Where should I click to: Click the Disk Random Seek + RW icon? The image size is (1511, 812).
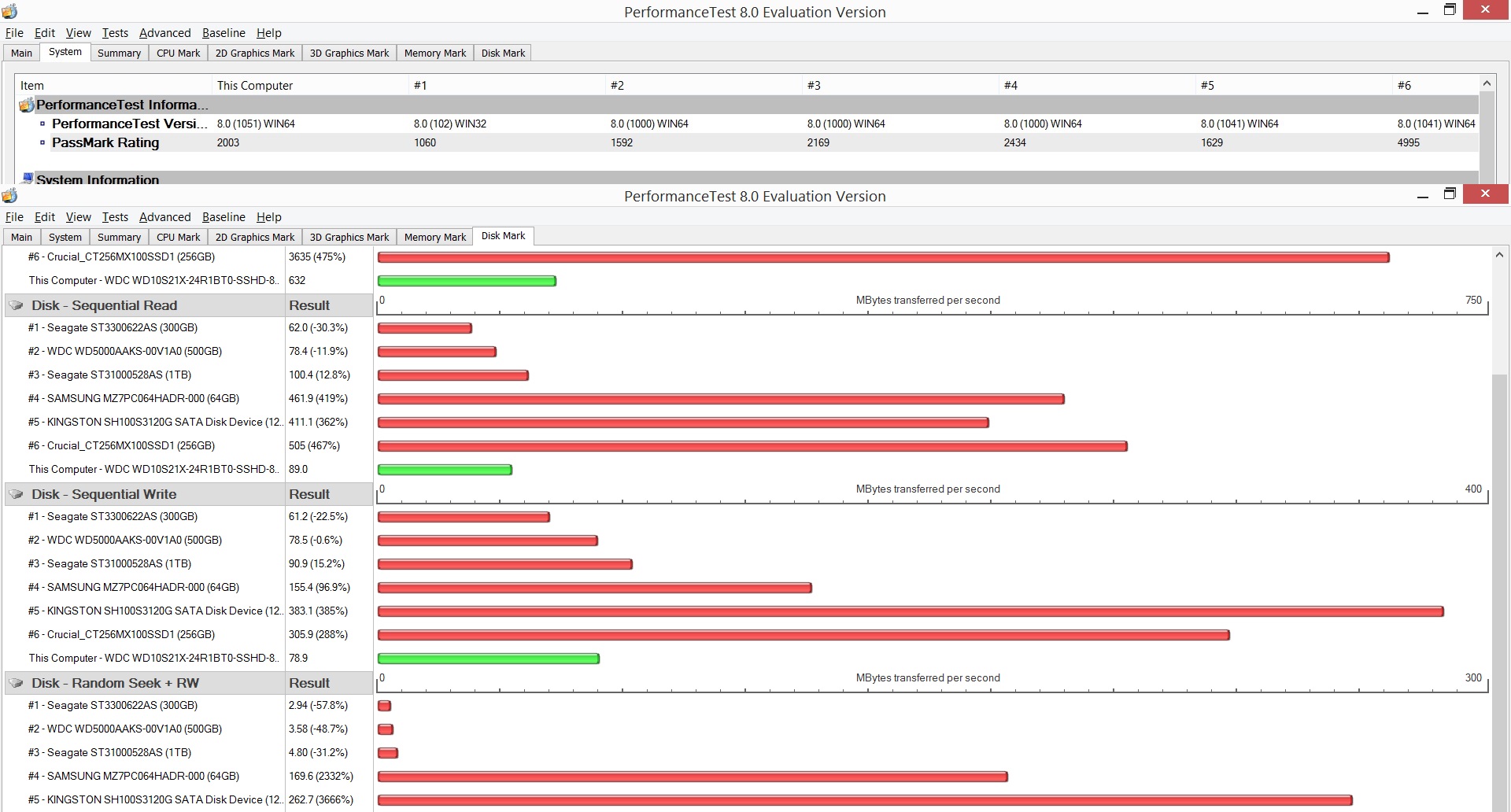pyautogui.click(x=16, y=683)
